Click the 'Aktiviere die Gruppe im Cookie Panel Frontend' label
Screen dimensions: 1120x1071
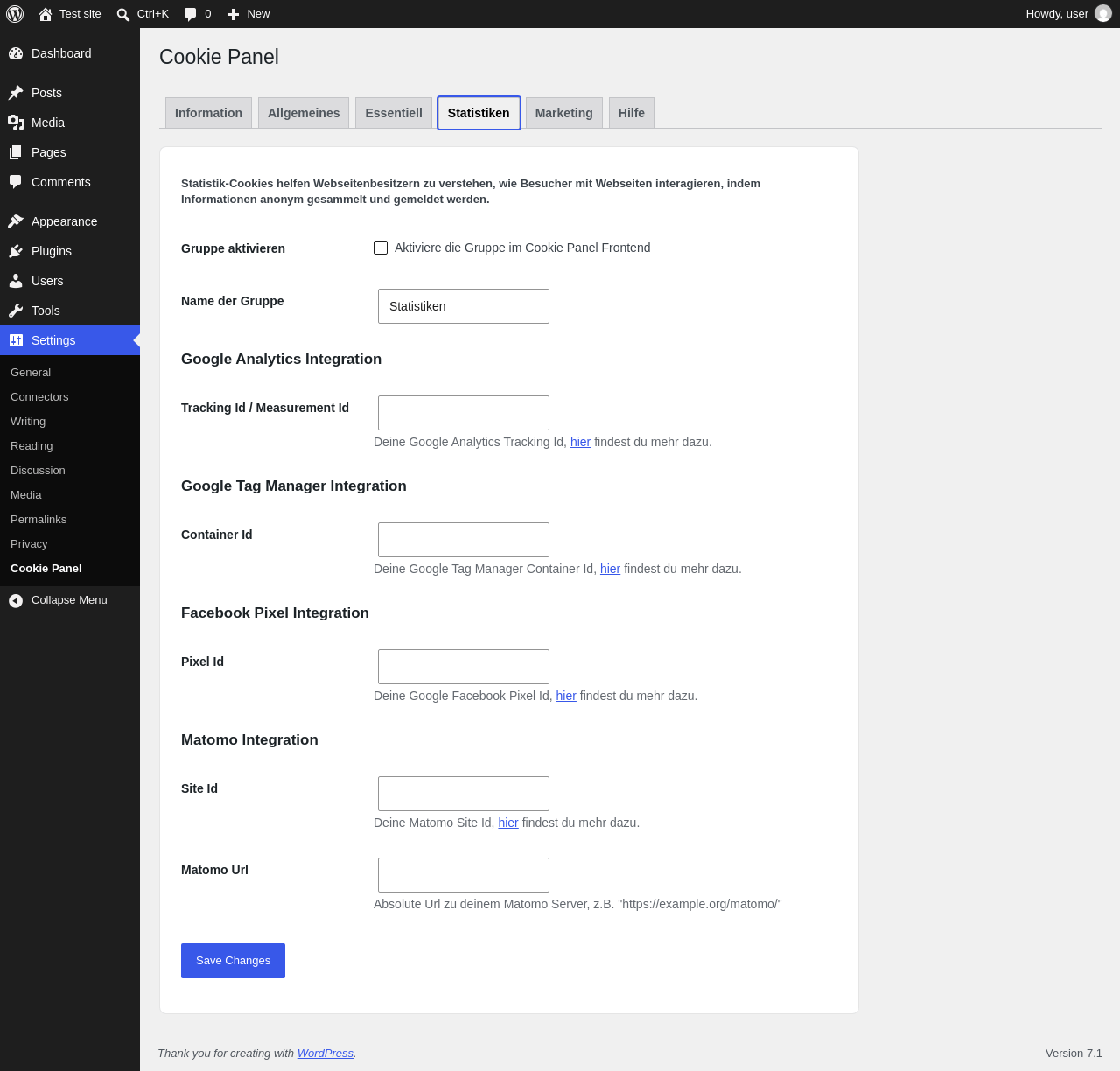522,248
